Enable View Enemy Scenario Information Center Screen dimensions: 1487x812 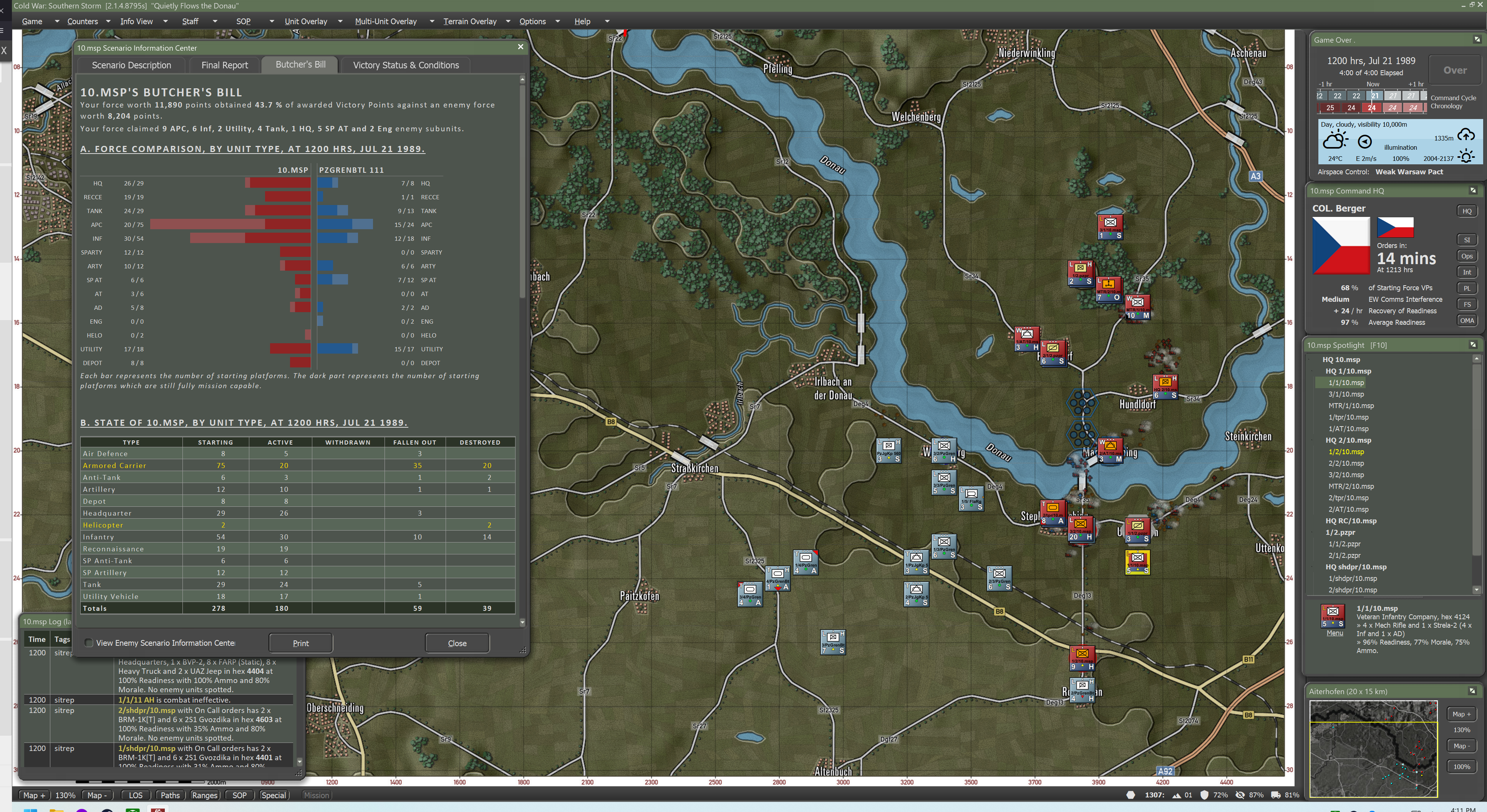(x=89, y=643)
